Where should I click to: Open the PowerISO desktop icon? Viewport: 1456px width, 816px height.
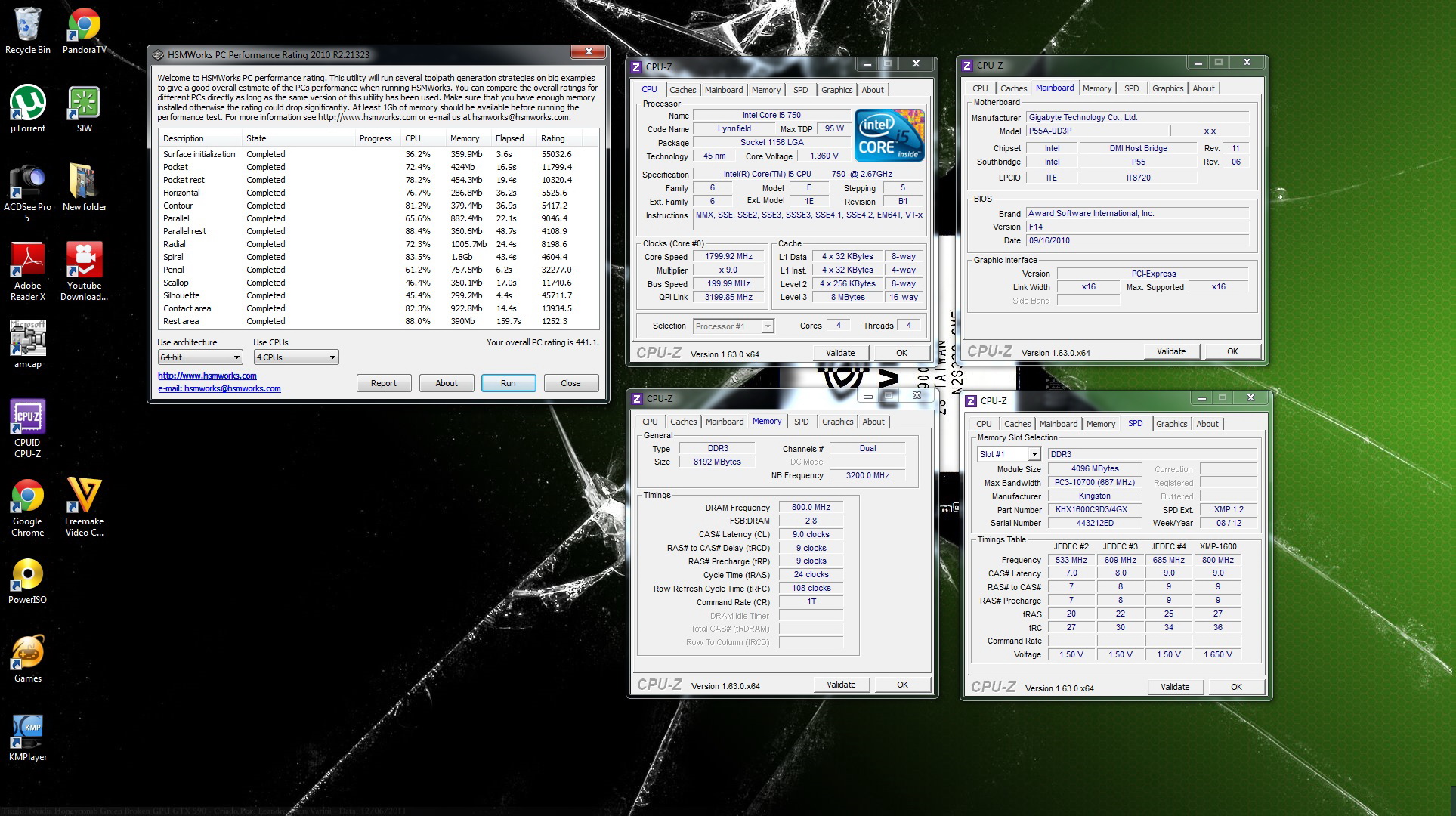(x=28, y=576)
